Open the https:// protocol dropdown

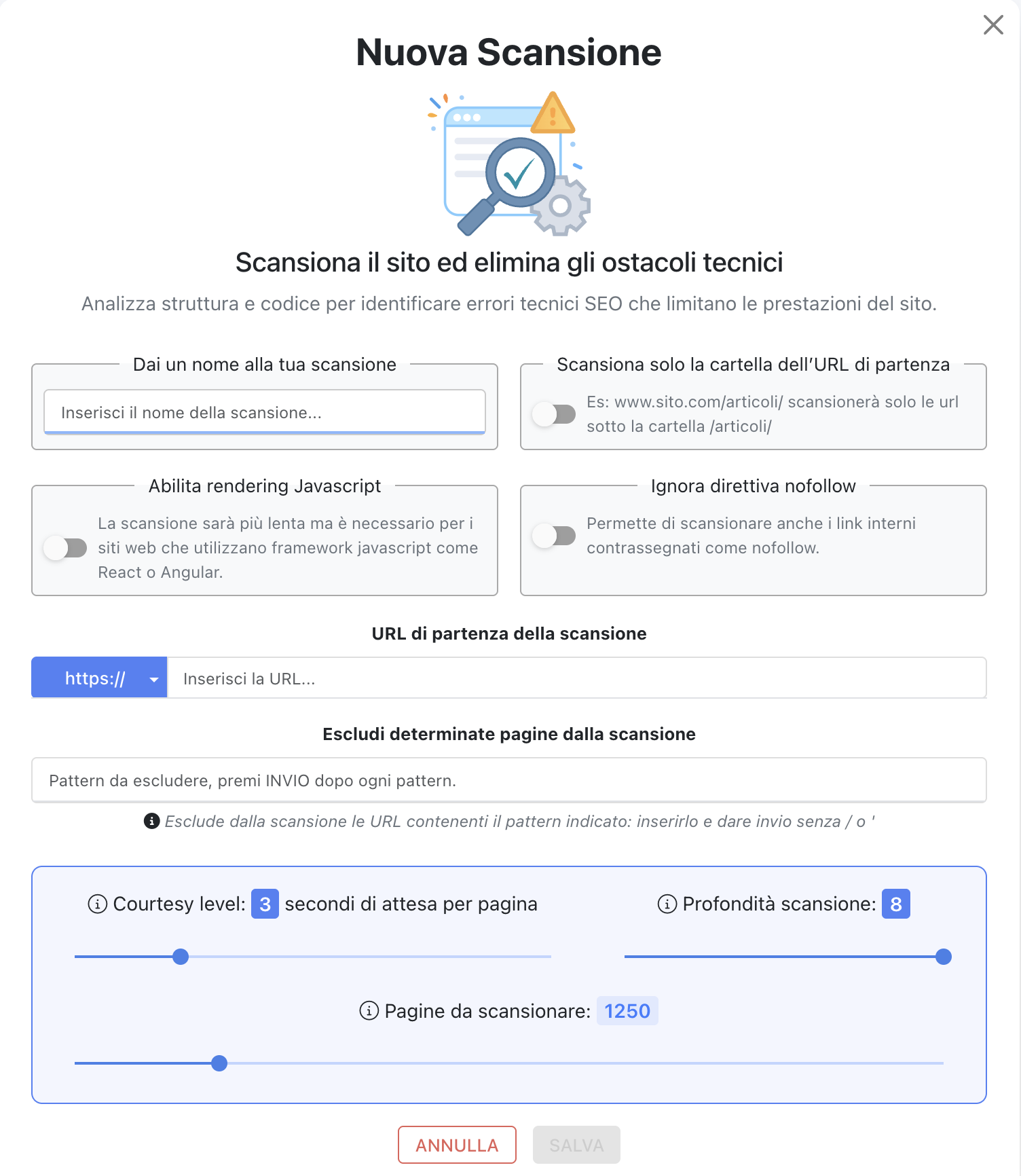click(x=99, y=678)
